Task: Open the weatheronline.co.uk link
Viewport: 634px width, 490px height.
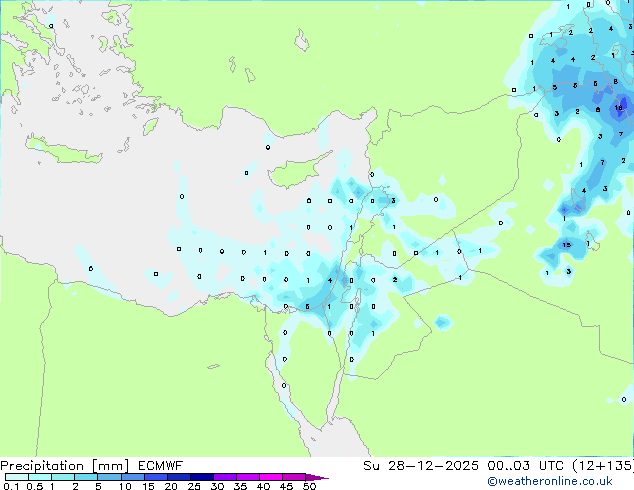Action: (x=550, y=481)
